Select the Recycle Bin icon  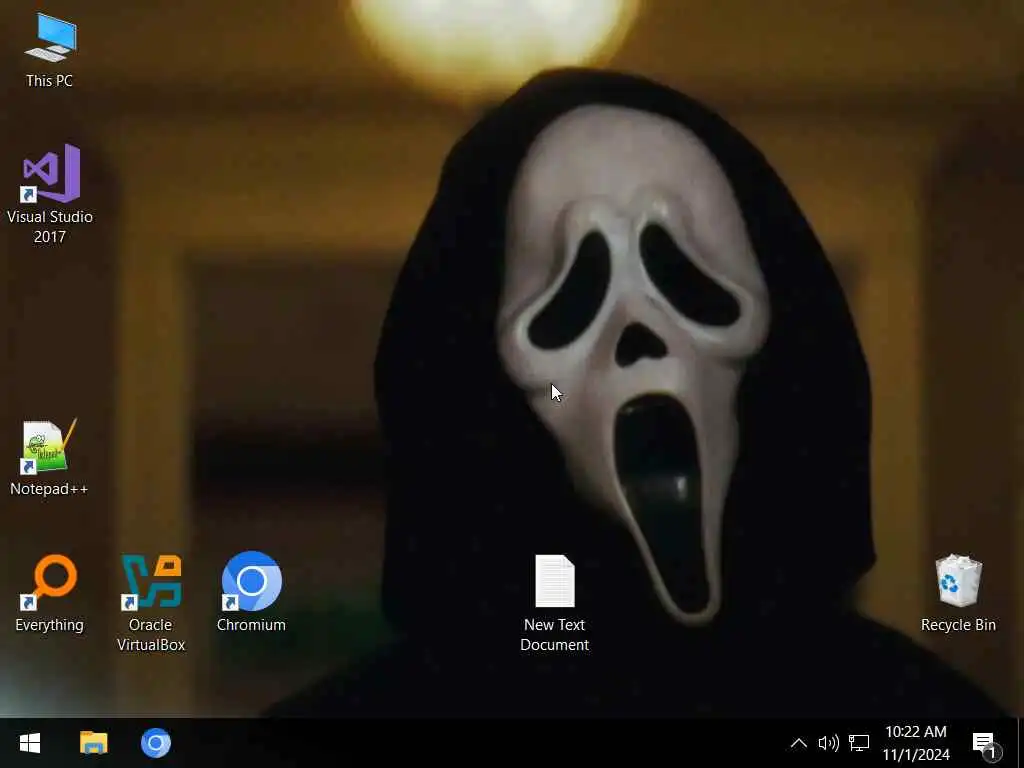[958, 593]
